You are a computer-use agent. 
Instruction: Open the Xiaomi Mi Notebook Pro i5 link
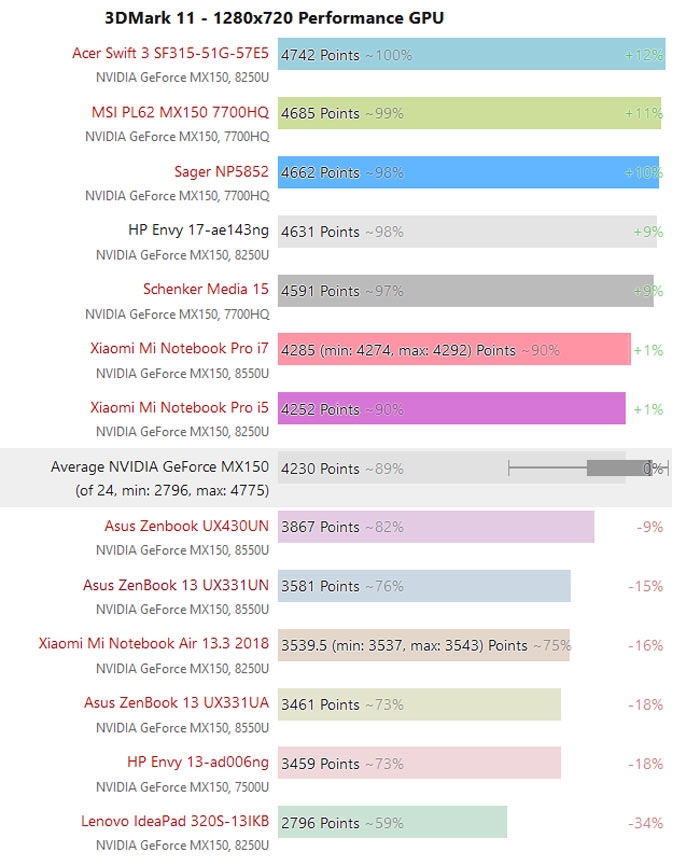click(179, 408)
